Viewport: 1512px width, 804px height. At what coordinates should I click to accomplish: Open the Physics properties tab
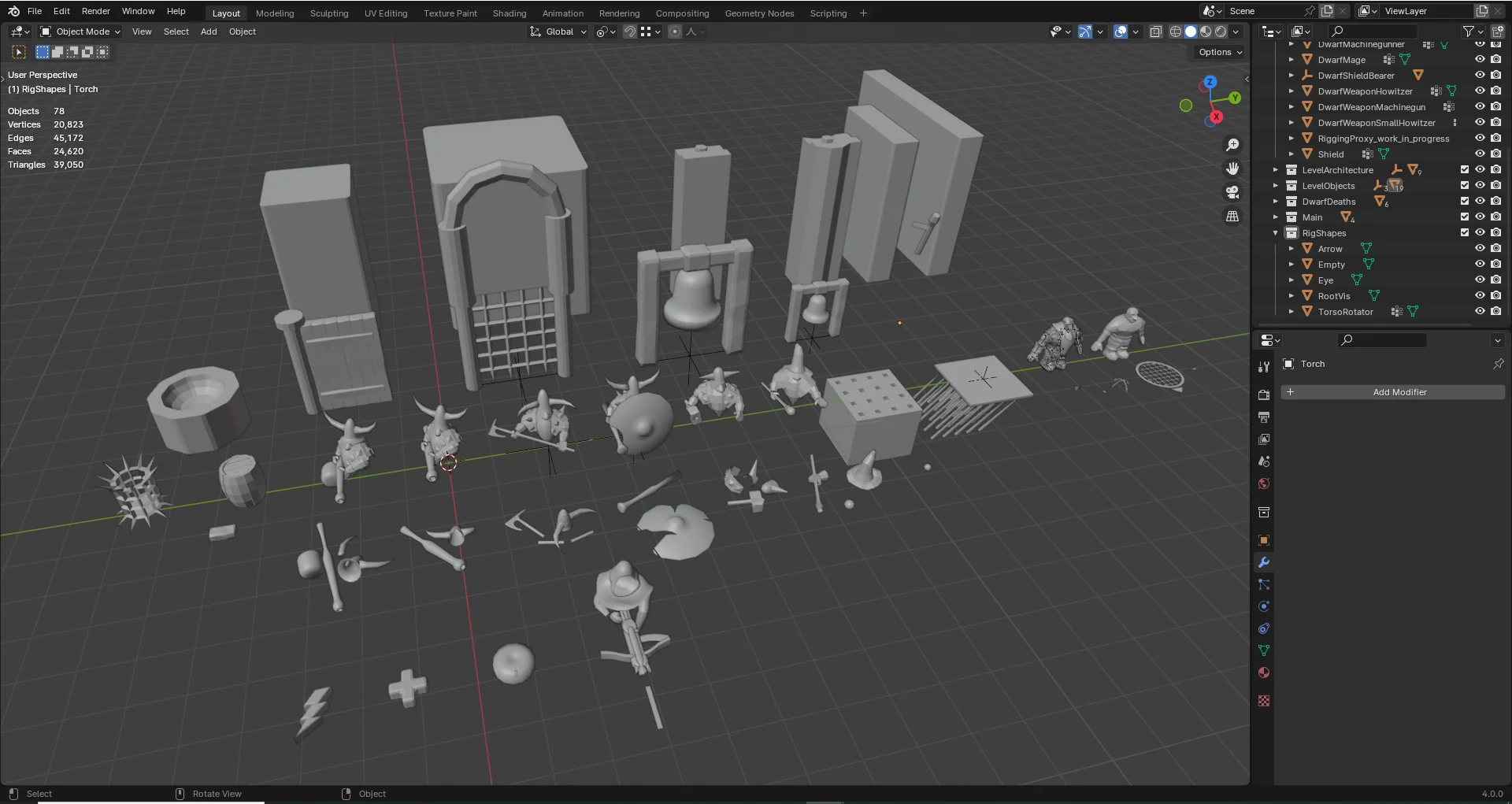point(1264,607)
